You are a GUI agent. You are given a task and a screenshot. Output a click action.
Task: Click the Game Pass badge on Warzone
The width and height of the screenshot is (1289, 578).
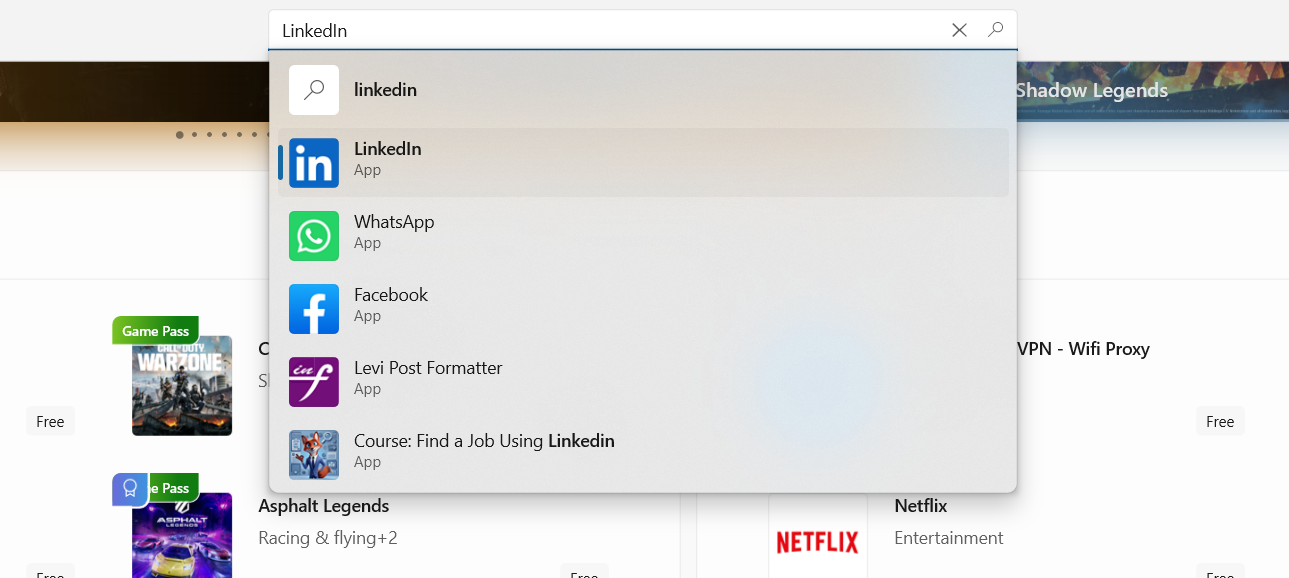155,330
